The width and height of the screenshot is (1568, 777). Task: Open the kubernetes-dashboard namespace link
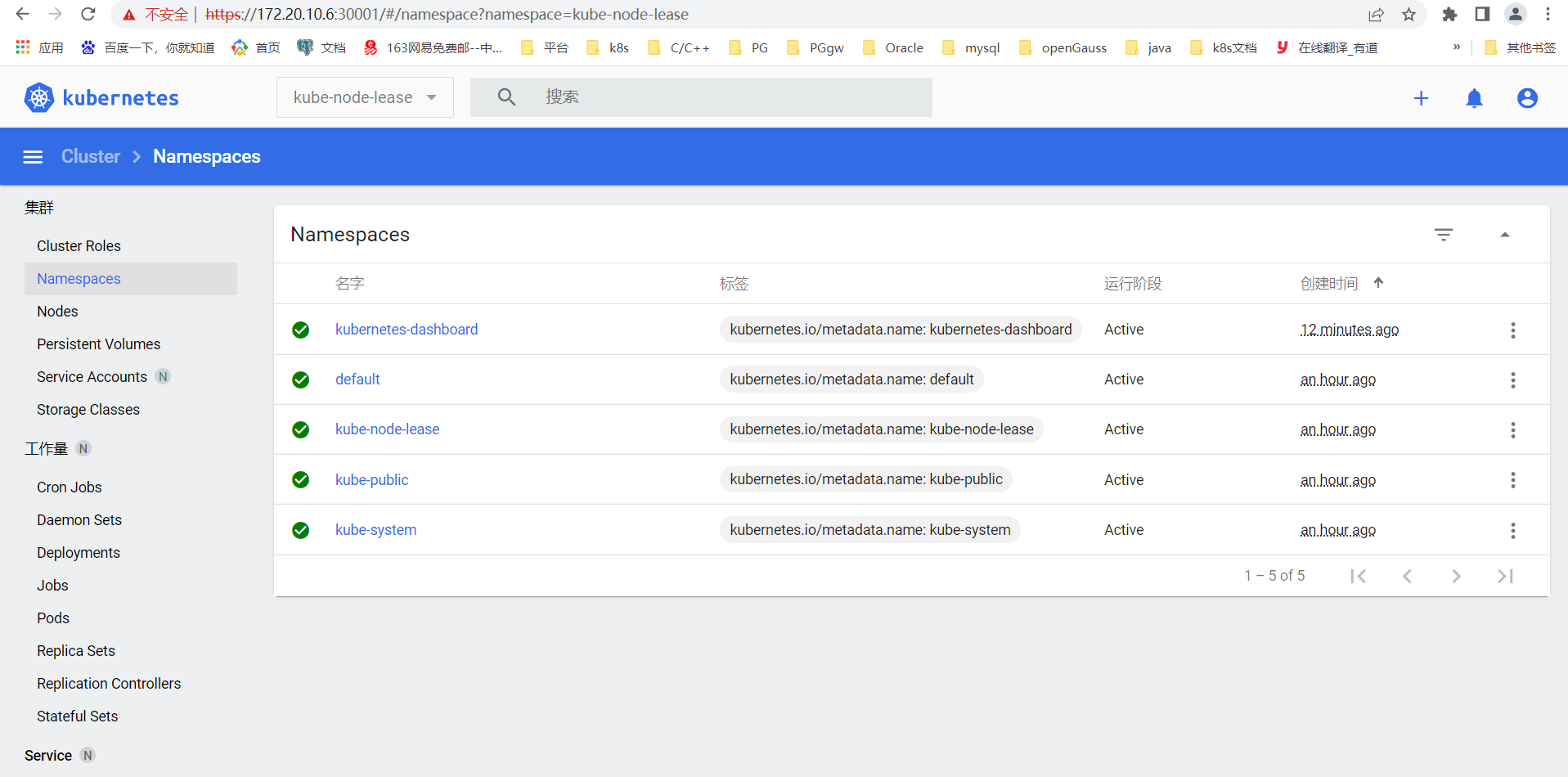point(407,330)
